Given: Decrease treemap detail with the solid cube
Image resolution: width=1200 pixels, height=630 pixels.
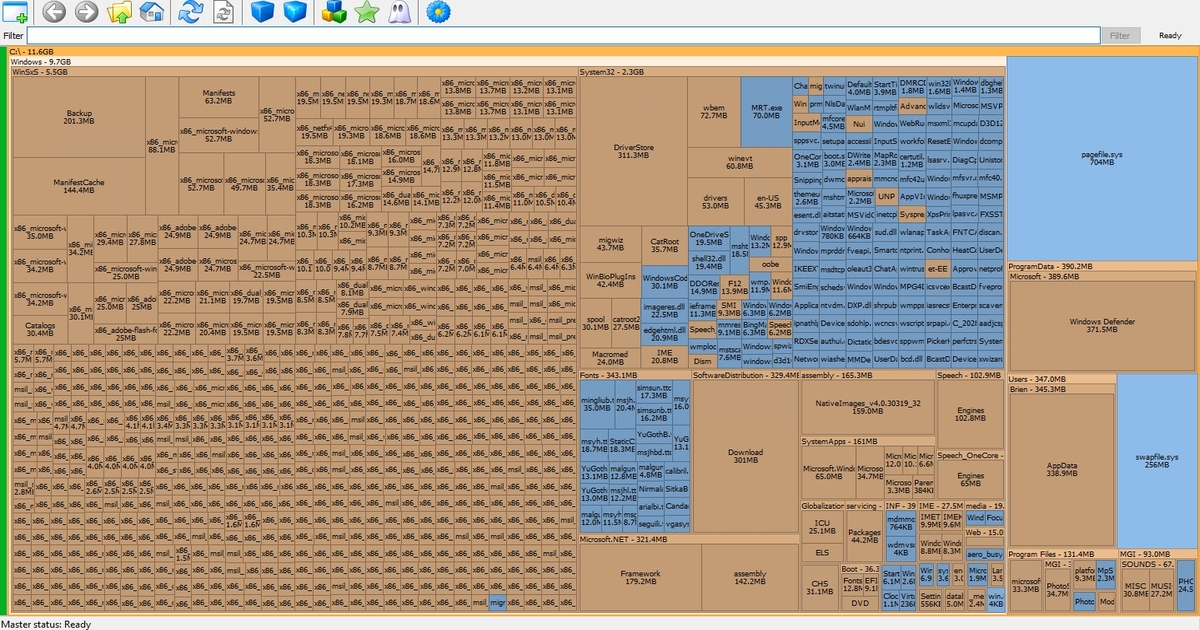Looking at the screenshot, I should coord(261,13).
